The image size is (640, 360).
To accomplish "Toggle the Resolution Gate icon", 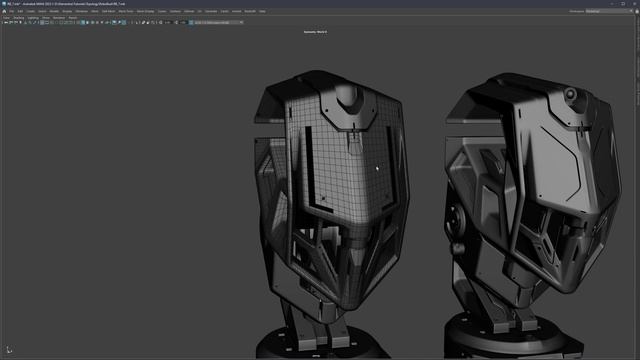I will point(51,22).
